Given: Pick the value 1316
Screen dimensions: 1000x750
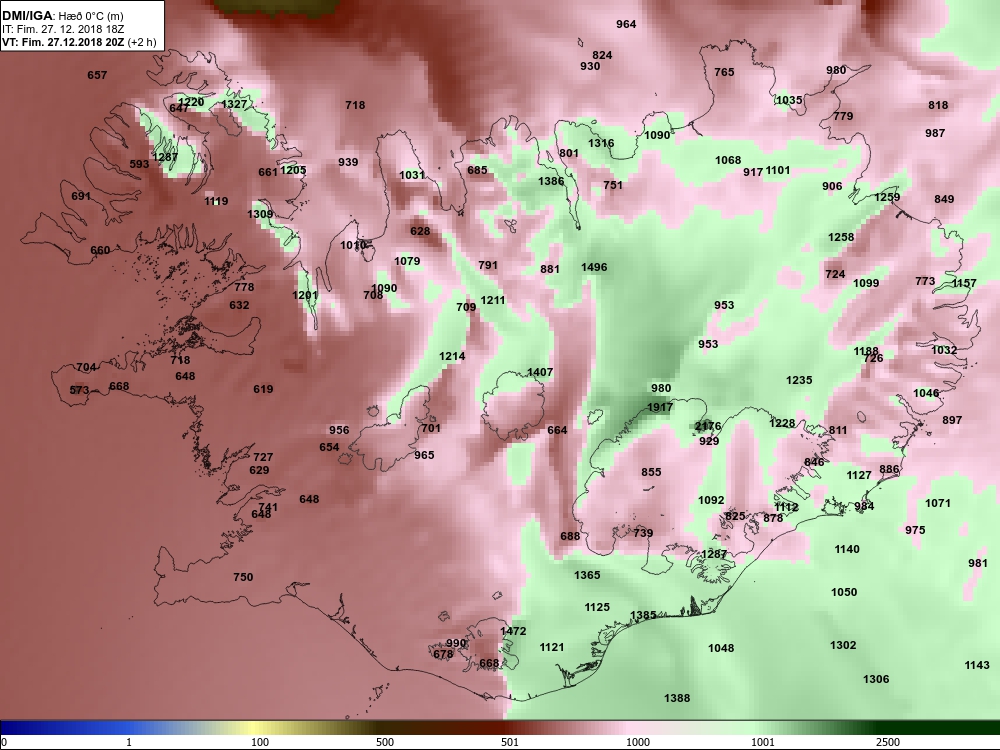Looking at the screenshot, I should pyautogui.click(x=601, y=143).
